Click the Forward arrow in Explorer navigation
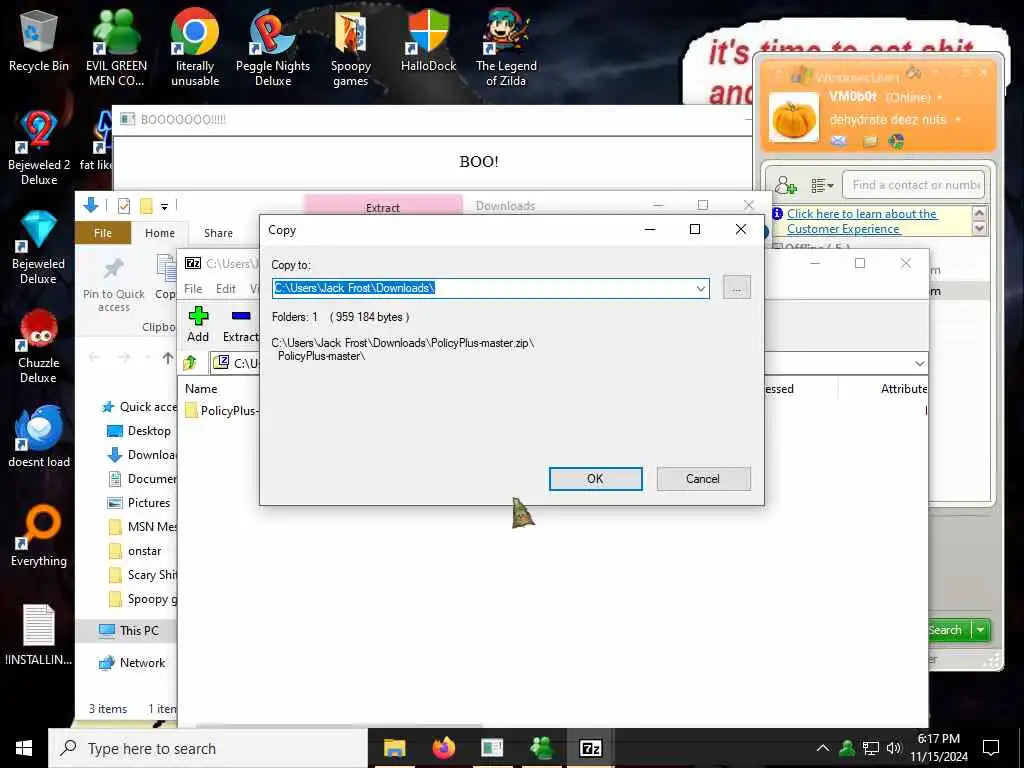1024x768 pixels. tap(124, 357)
